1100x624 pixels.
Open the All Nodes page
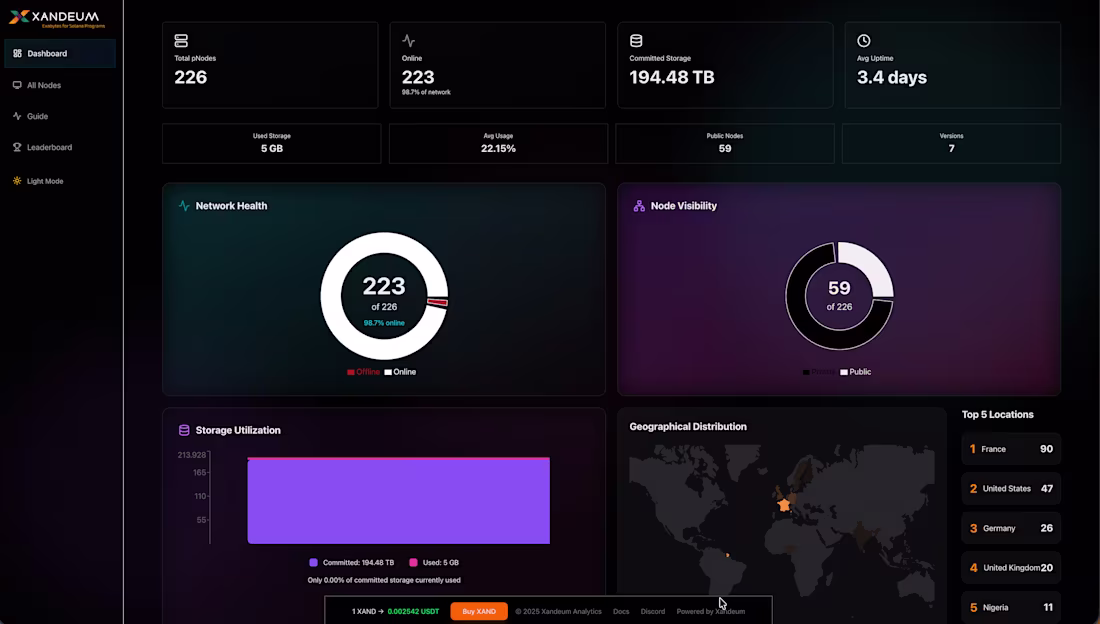click(x=44, y=85)
